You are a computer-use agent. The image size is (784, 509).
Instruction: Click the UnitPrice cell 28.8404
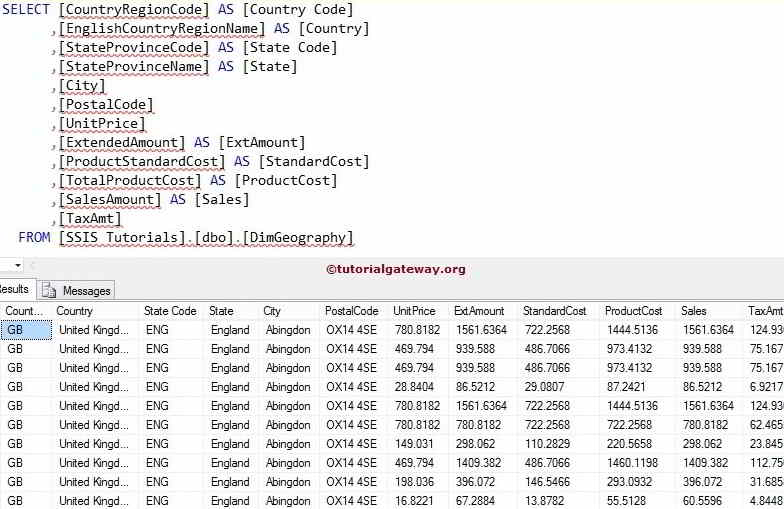click(414, 387)
